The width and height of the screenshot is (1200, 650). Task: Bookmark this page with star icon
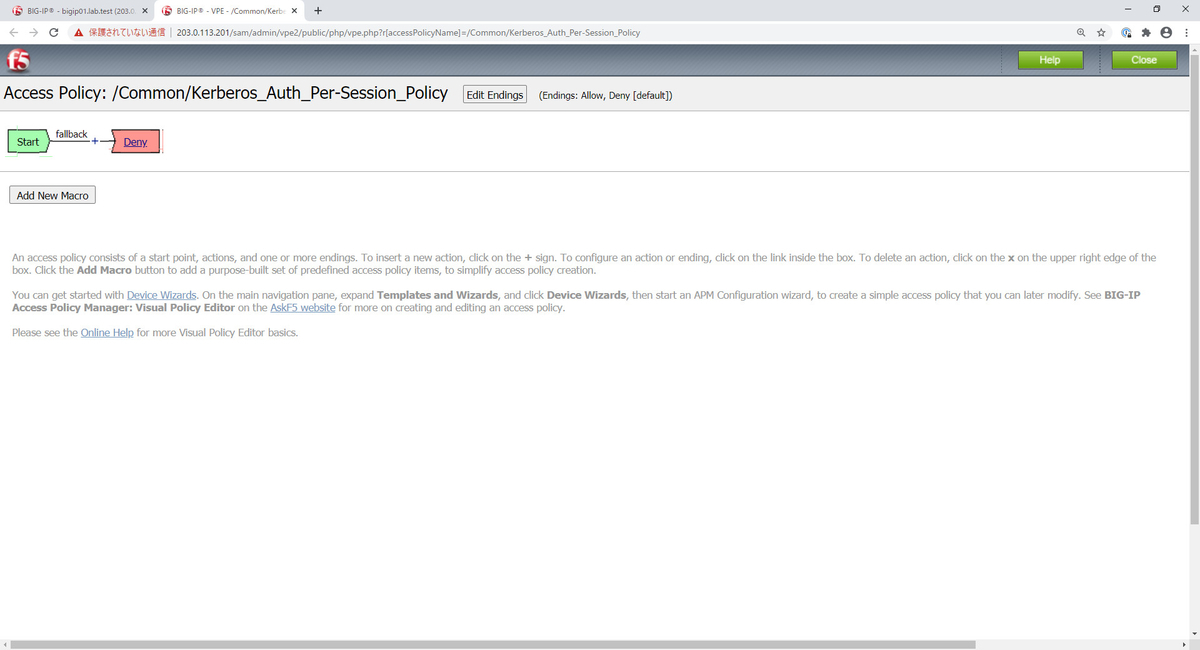click(x=1101, y=32)
